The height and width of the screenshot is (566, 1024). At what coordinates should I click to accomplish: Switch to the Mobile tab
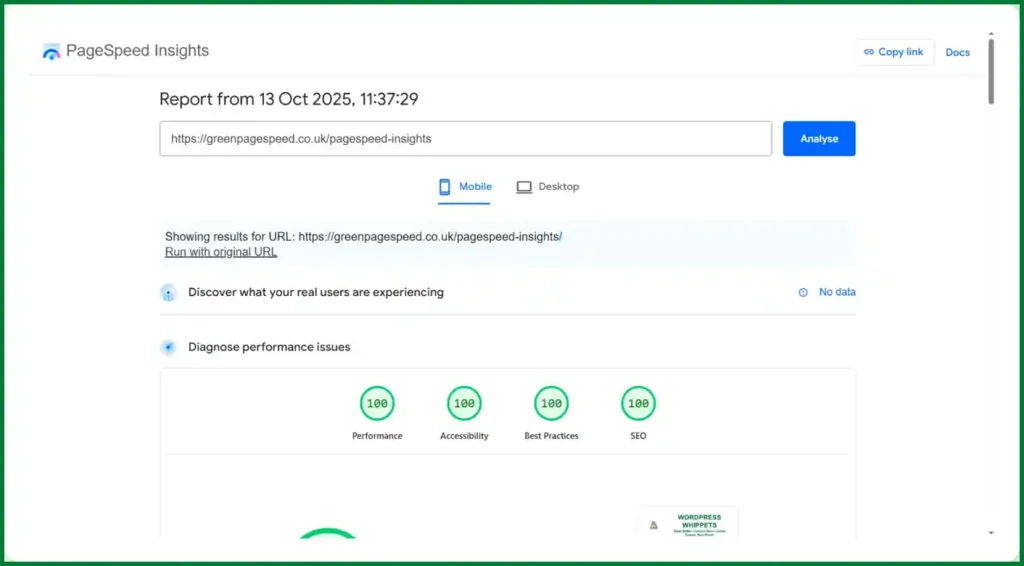click(x=464, y=187)
